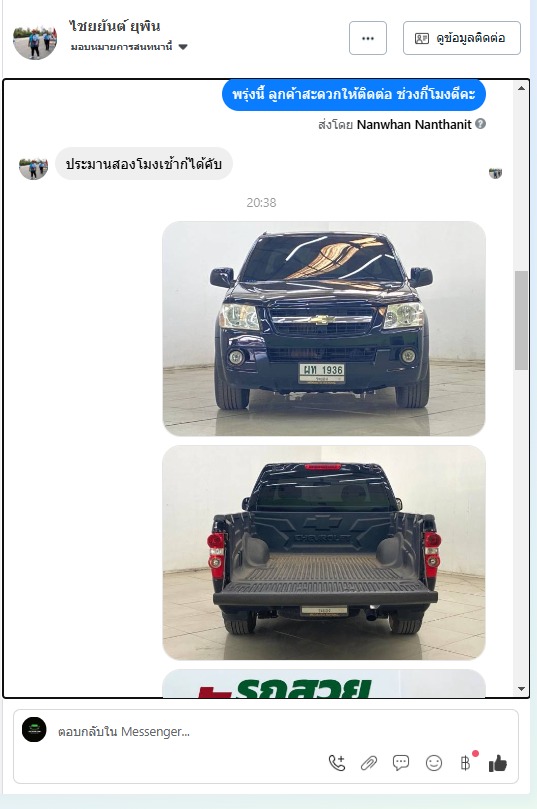Click the Baht payment icon
Viewport: 537px width, 809px height.
(x=465, y=763)
